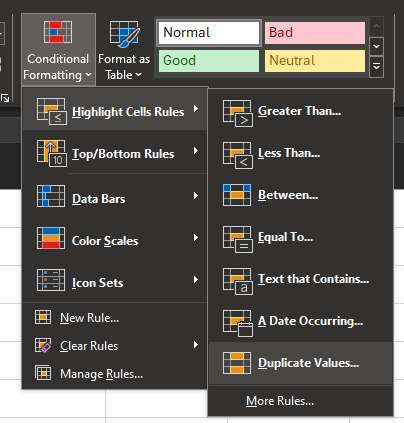Image resolution: width=404 pixels, height=423 pixels.
Task: Apply the Bad cell style
Action: (x=315, y=33)
